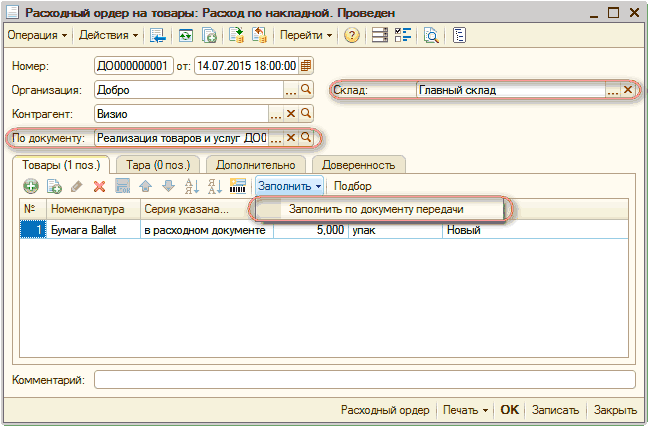Click magnifier icon next to Контрагент field
Image resolution: width=648 pixels, height=426 pixels.
click(x=306, y=114)
